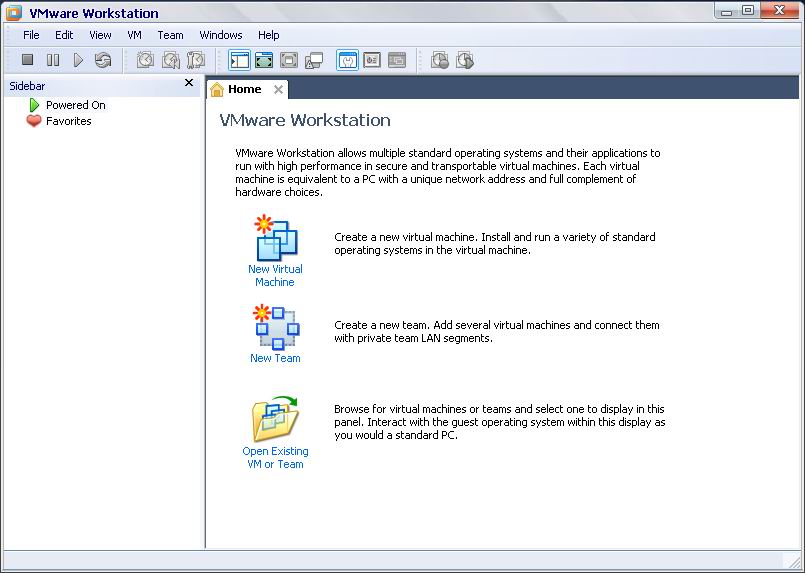Click the VMware Workstation title bar icon

(x=13, y=13)
